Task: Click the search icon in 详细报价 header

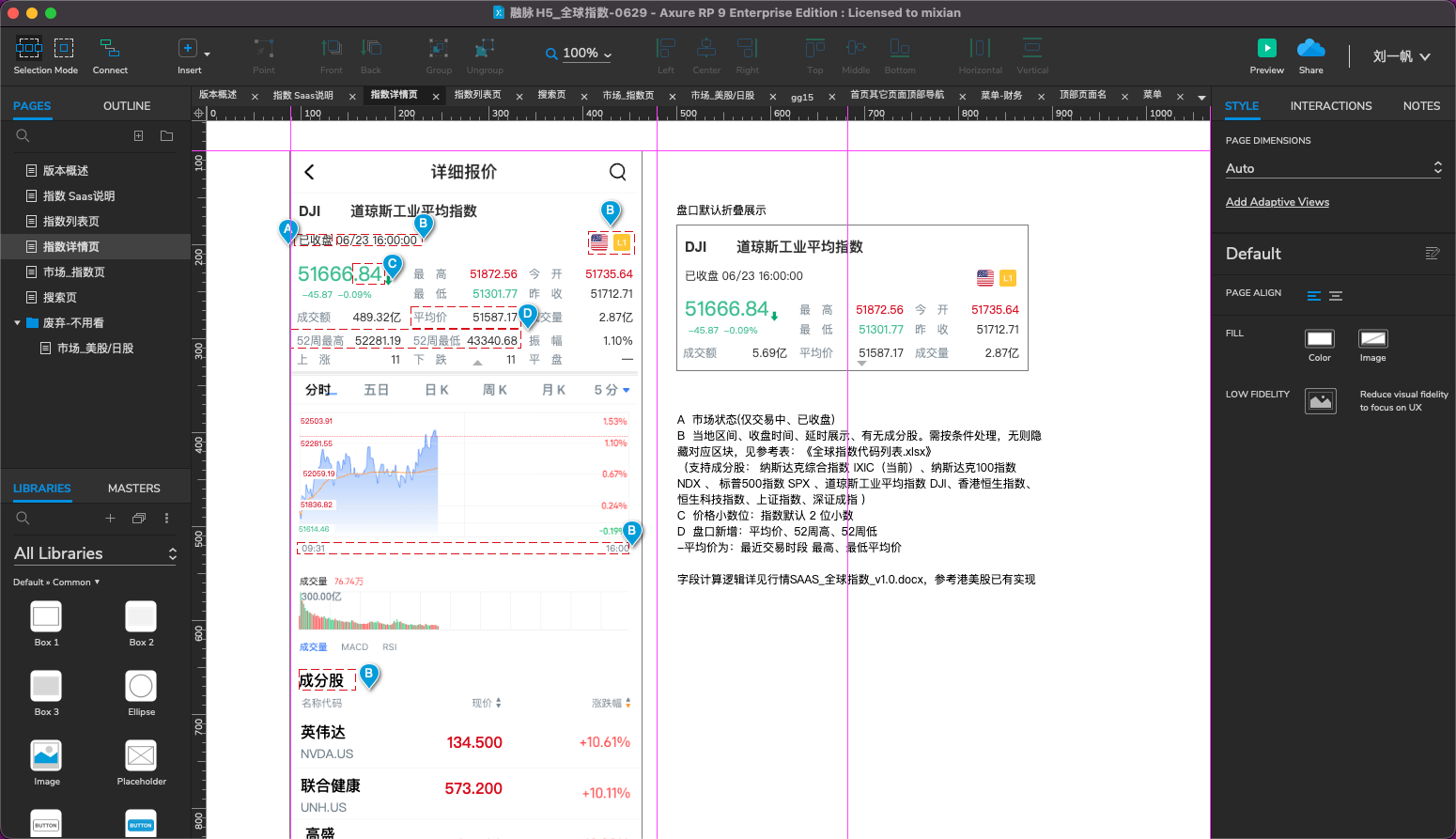Action: 617,172
